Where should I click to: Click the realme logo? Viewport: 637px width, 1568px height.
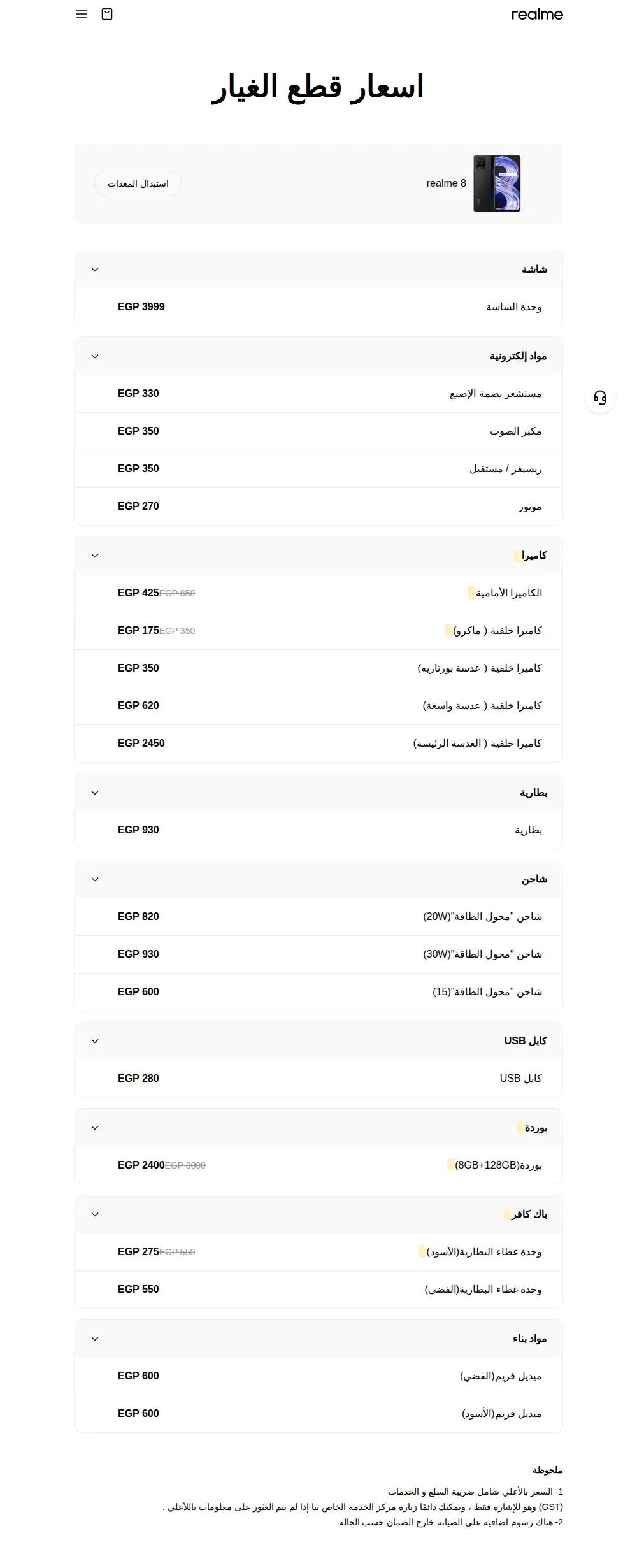click(537, 15)
